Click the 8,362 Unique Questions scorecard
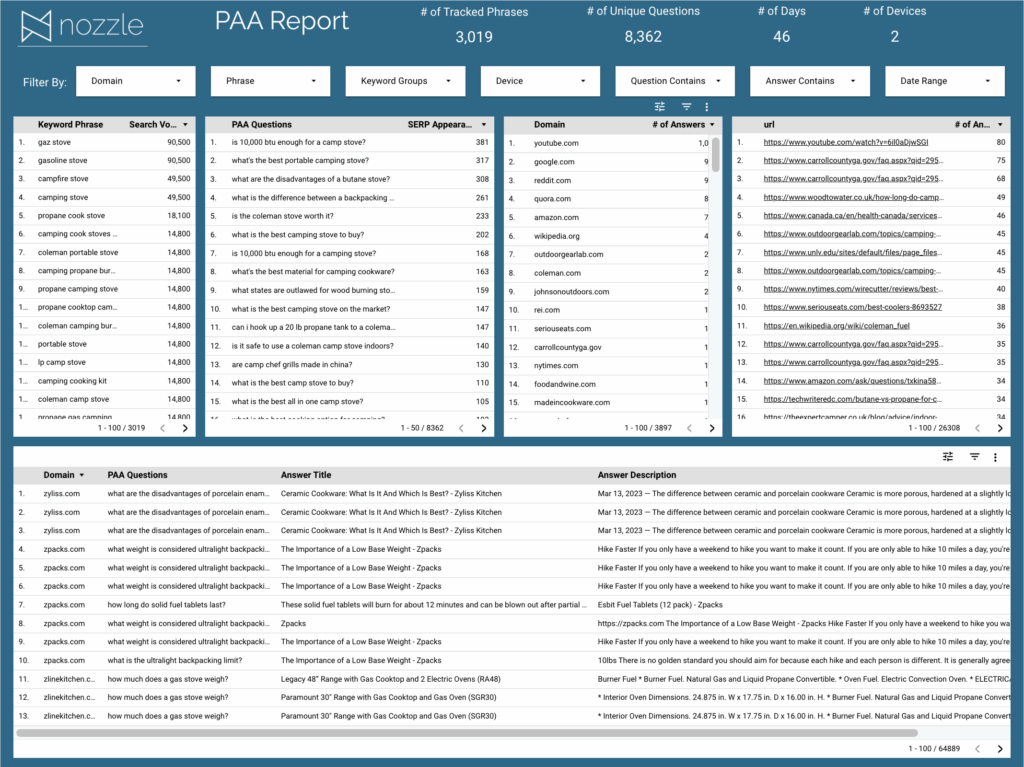Viewport: 1024px width, 767px height. [643, 25]
